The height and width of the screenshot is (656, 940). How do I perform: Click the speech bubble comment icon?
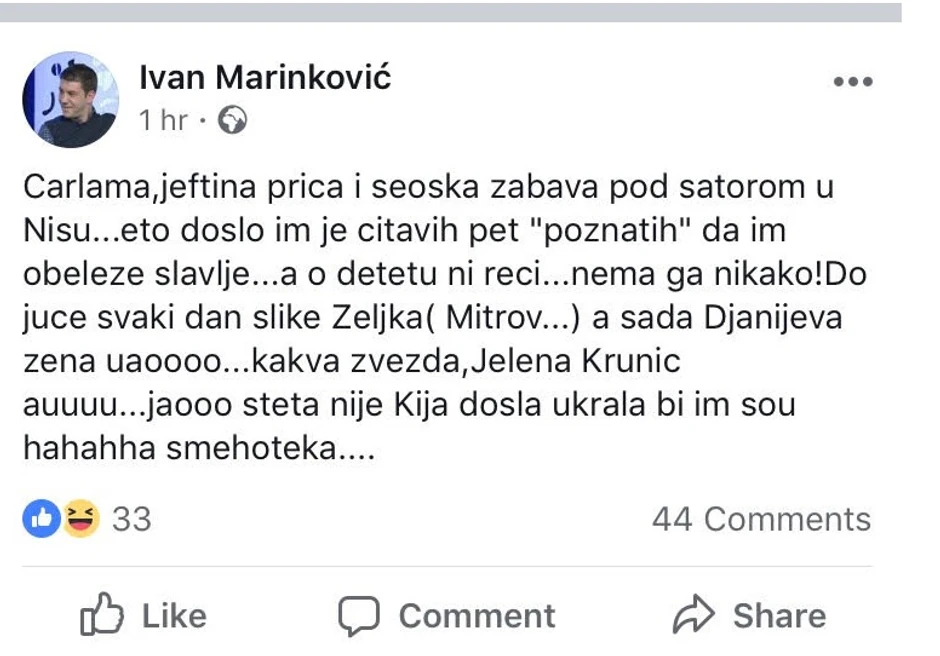pos(358,616)
